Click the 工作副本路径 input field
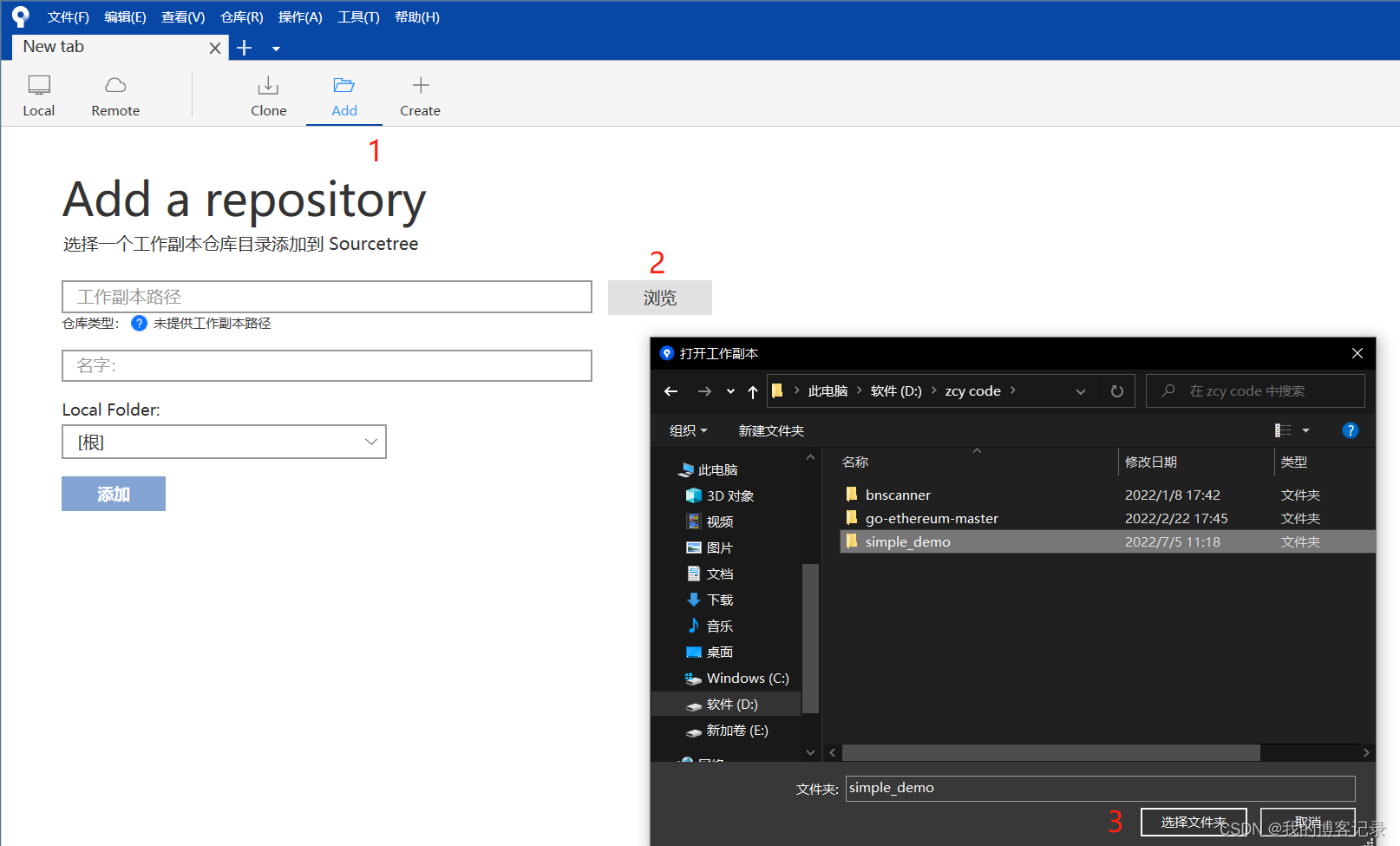Screen dimensions: 1400x846 point(327,297)
